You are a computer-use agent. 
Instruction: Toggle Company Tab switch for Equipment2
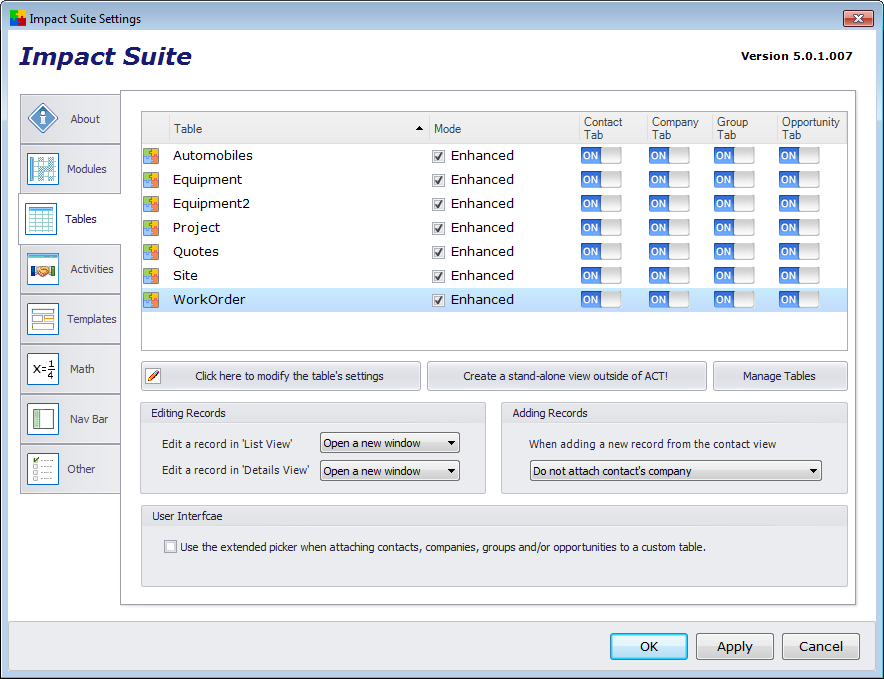click(x=669, y=204)
